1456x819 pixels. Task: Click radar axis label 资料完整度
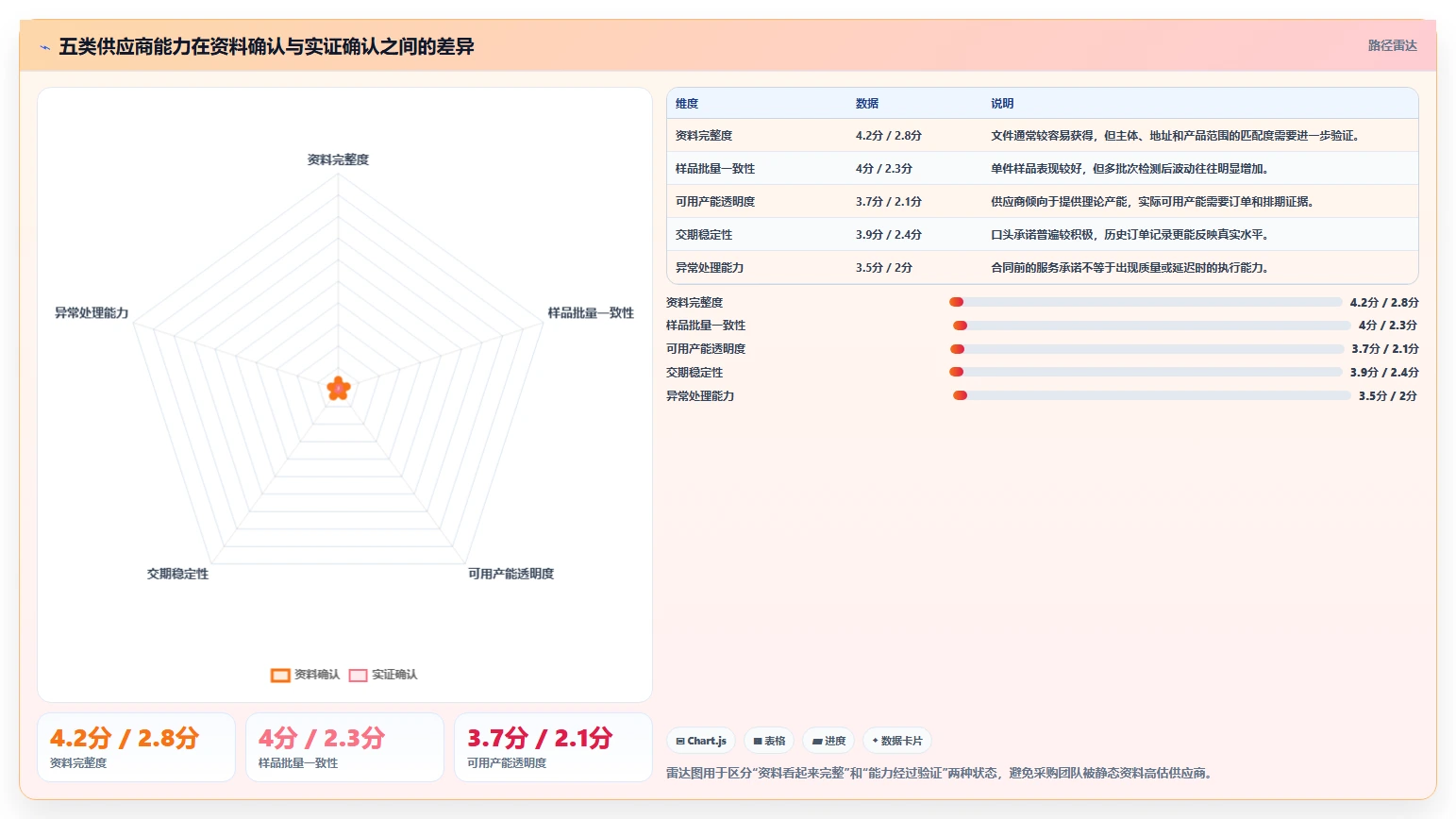coord(338,159)
